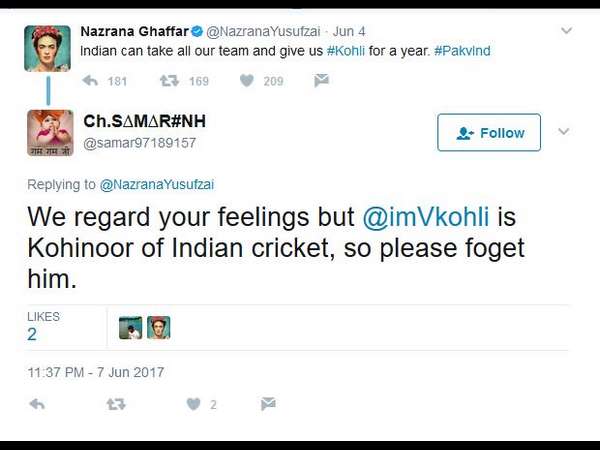Open the 11:37 PM - 7 Jun 2017 timestamp

[96, 372]
